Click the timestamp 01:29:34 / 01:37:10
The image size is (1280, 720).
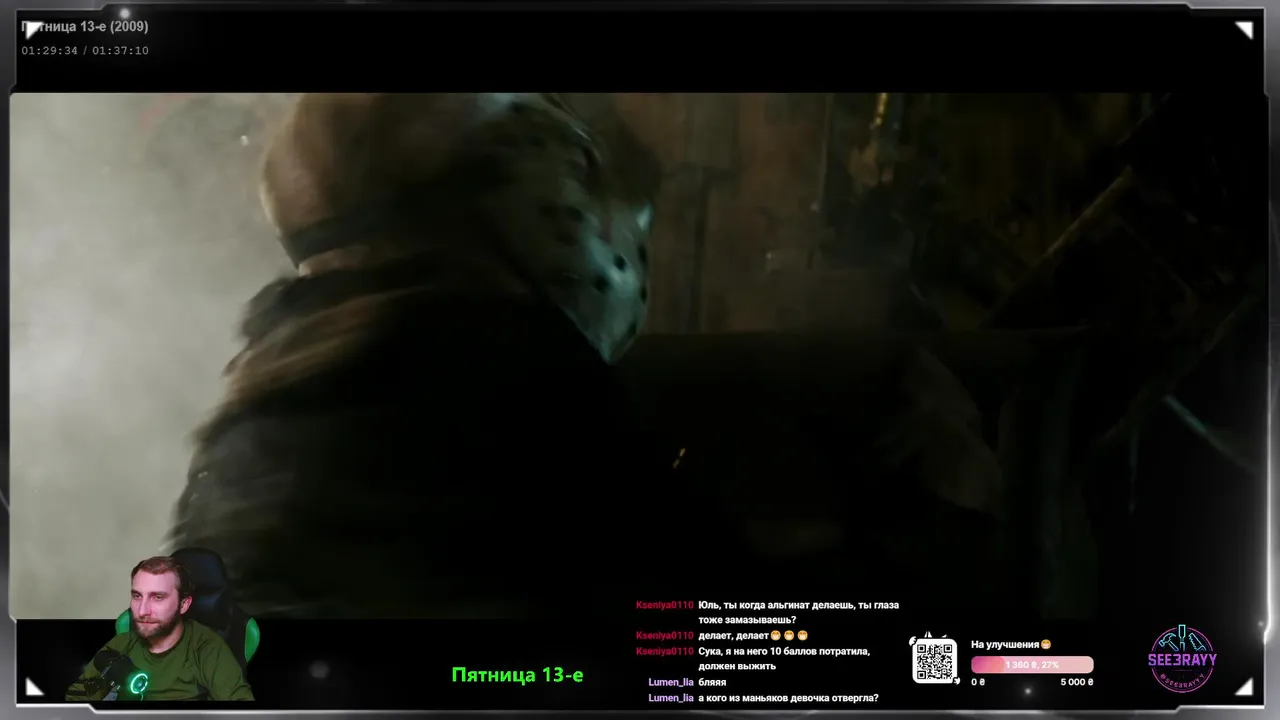pyautogui.click(x=85, y=51)
